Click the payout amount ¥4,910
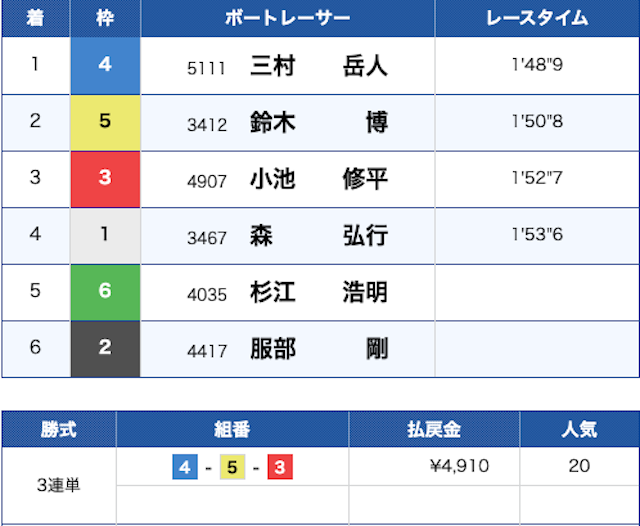640x526 pixels. pos(458,467)
